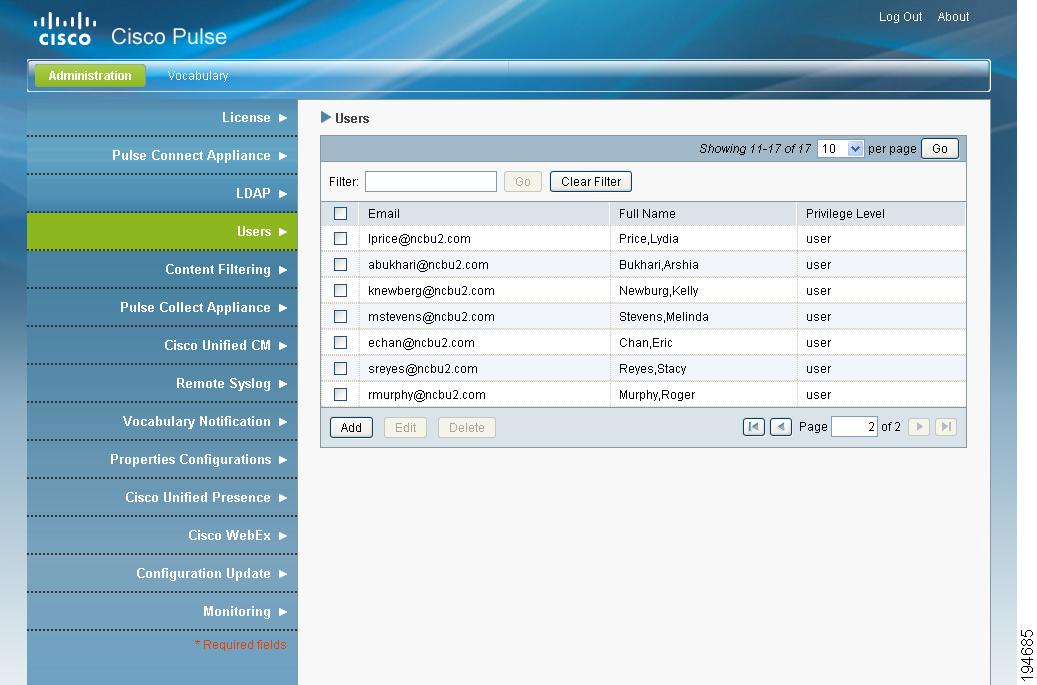Viewport: 1037px width, 685px height.
Task: Collapse the Users section disclosure triangle
Action: pyautogui.click(x=325, y=117)
